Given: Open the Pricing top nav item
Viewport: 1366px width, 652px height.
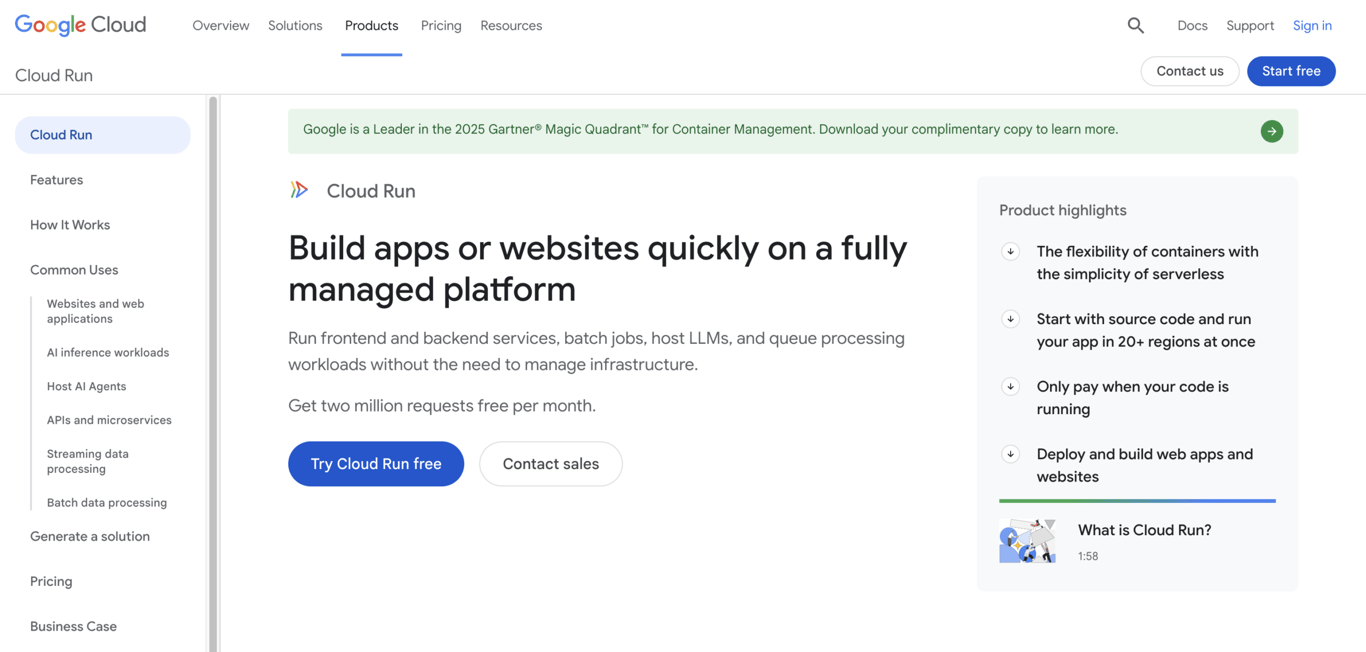Looking at the screenshot, I should point(441,26).
